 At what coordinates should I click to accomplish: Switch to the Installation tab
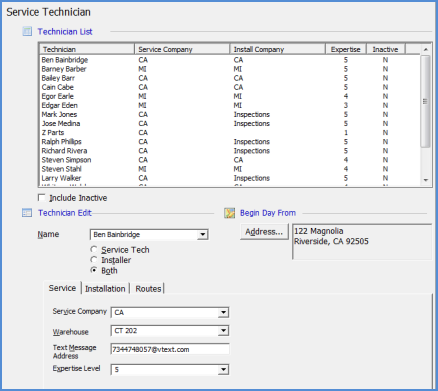[105, 289]
